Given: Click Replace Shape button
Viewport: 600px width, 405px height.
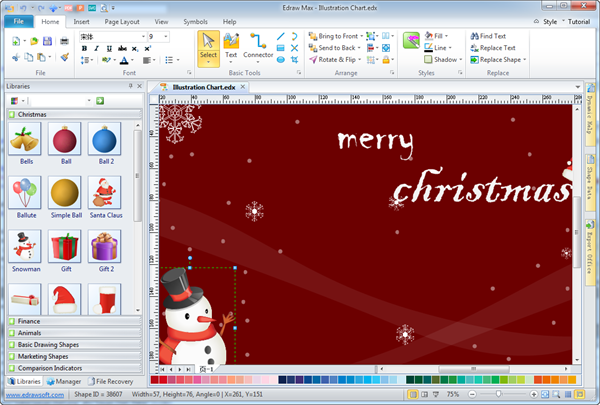Looking at the screenshot, I should click(x=498, y=60).
